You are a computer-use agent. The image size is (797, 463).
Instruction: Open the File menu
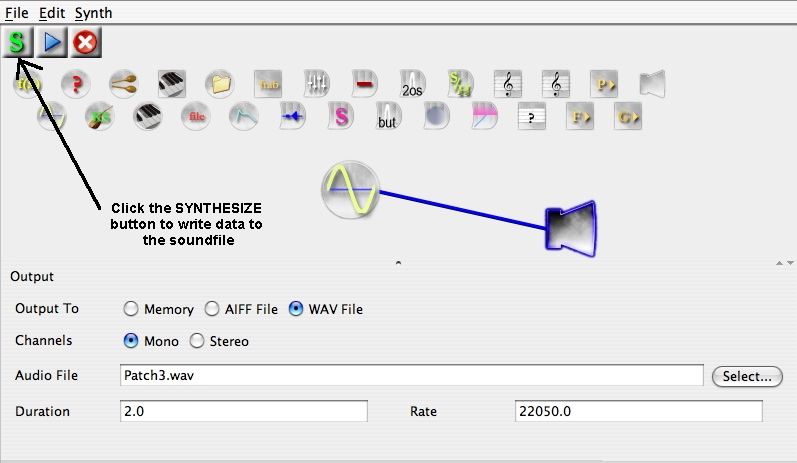pyautogui.click(x=16, y=13)
